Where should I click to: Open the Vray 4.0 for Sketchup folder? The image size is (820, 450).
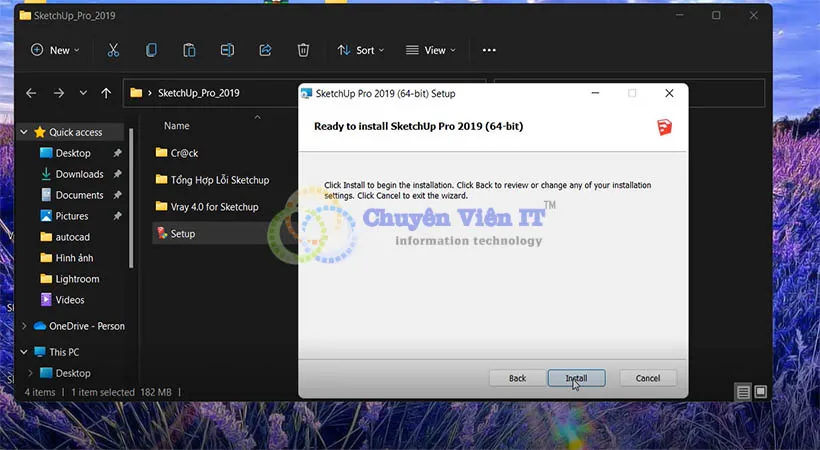tap(213, 207)
